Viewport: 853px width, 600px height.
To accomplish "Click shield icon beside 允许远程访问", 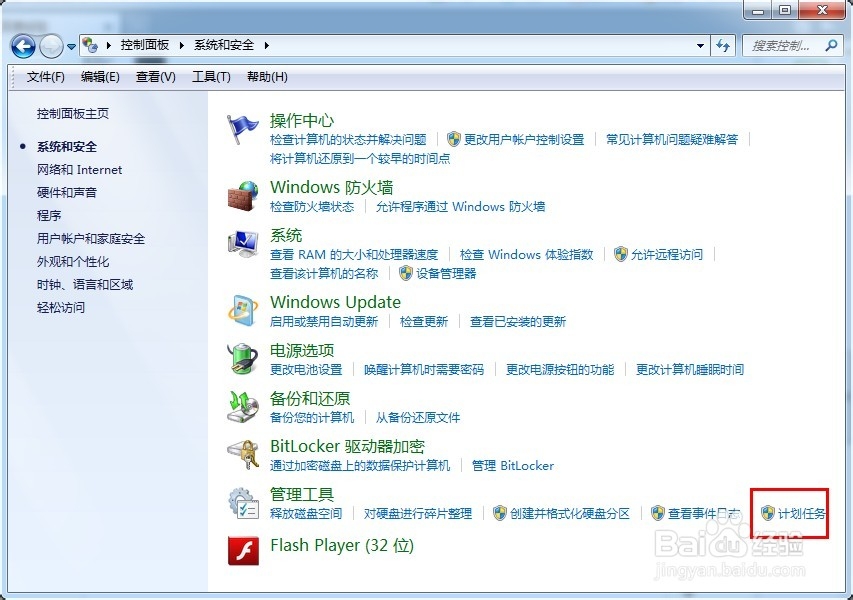I will click(621, 254).
